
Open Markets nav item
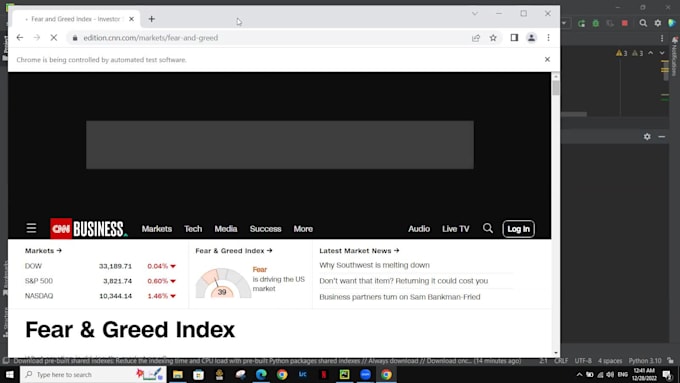(x=157, y=229)
